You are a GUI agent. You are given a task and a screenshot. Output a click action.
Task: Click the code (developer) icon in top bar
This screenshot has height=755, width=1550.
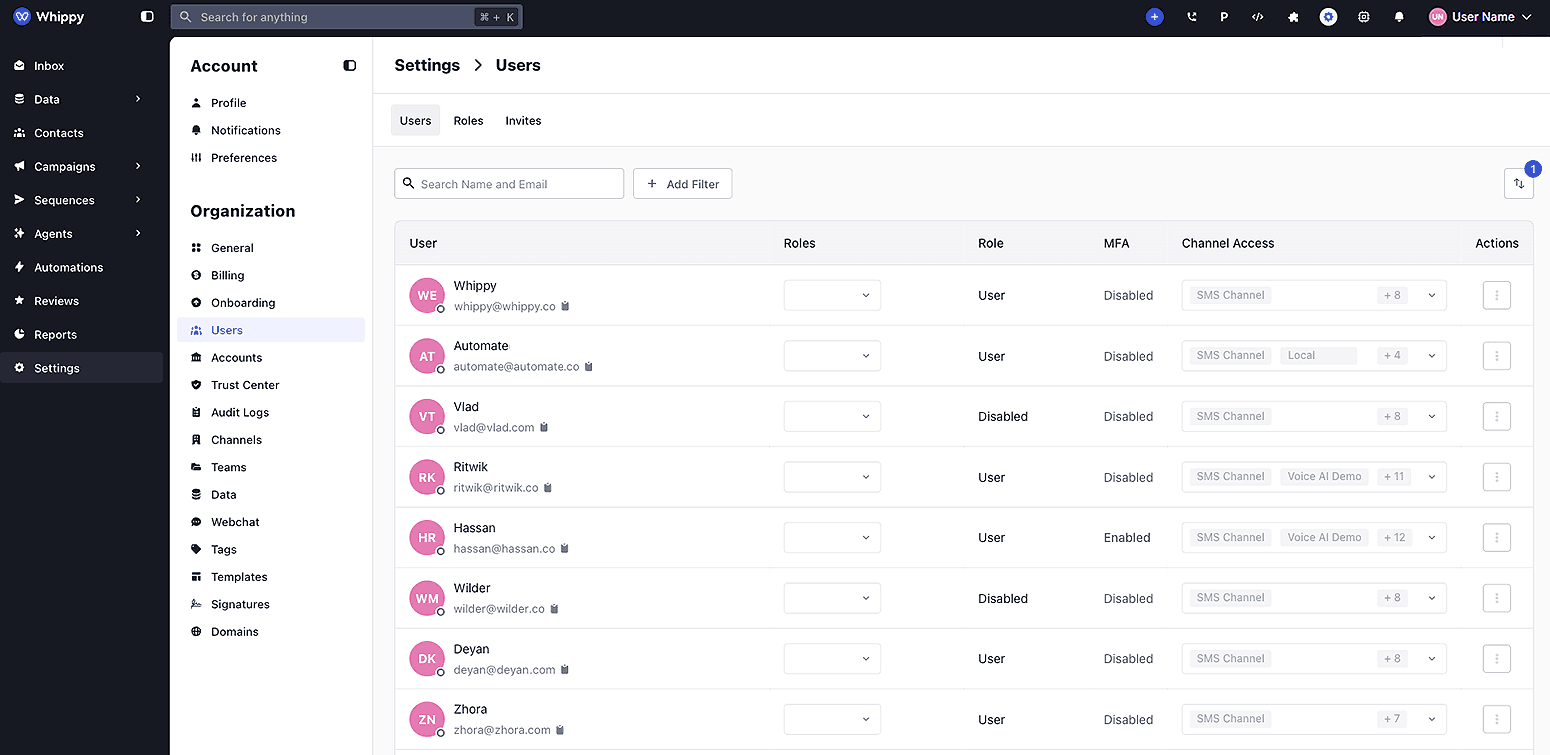(x=1257, y=16)
